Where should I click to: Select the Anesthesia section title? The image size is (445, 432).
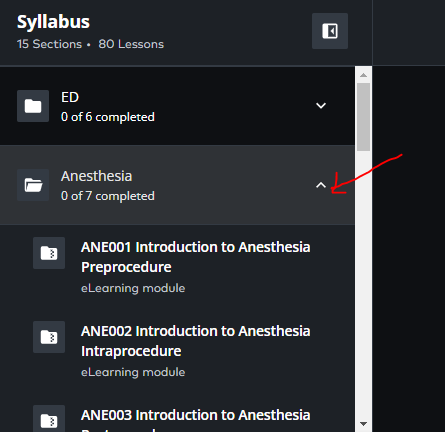(97, 176)
